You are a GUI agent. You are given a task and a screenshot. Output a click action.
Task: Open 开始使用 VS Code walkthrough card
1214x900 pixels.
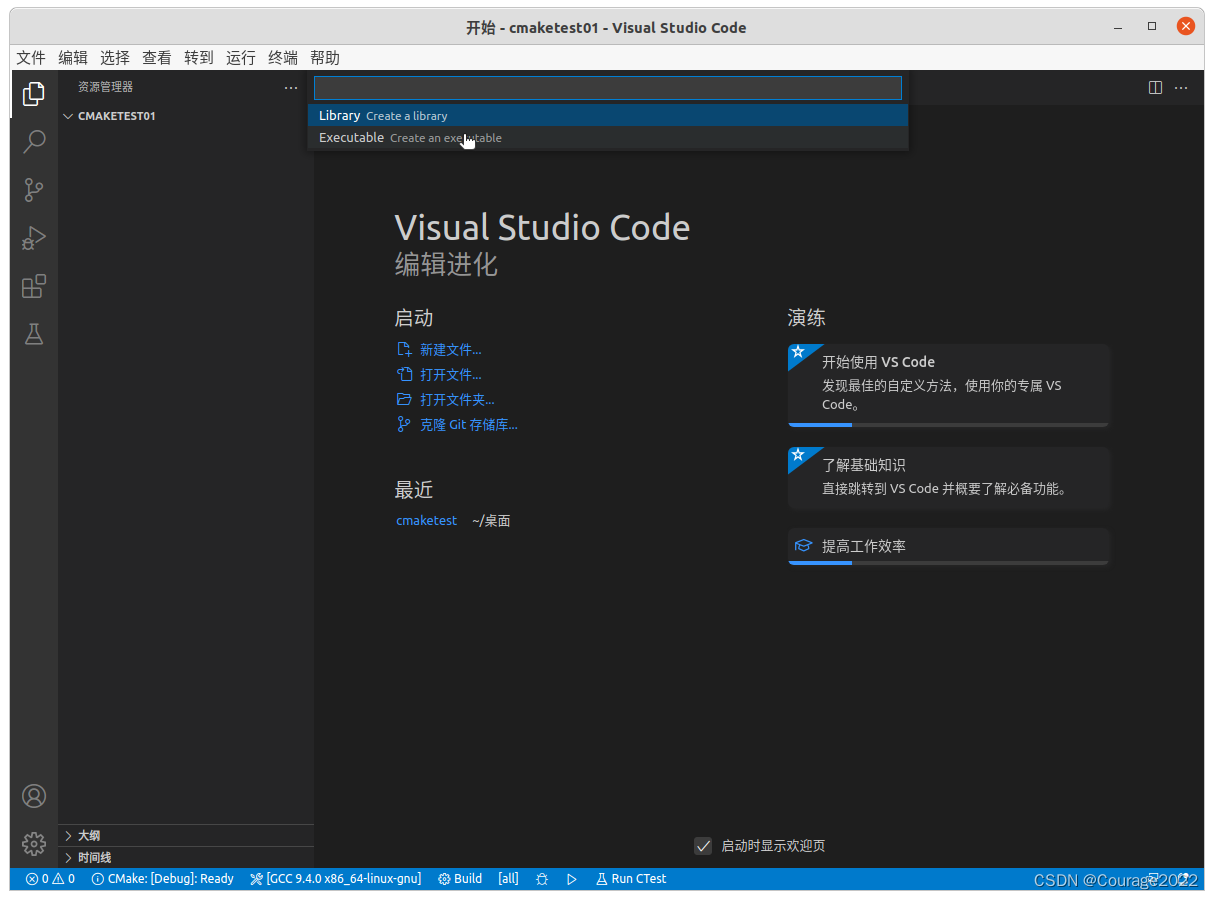point(948,385)
